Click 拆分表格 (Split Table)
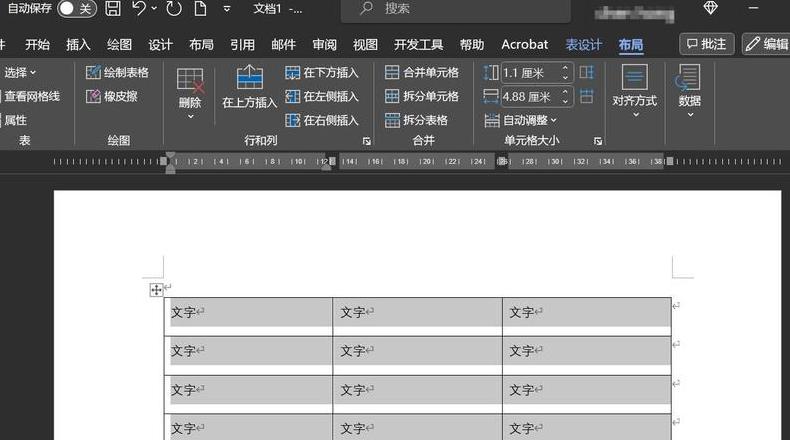The height and width of the screenshot is (440, 790). pos(416,120)
